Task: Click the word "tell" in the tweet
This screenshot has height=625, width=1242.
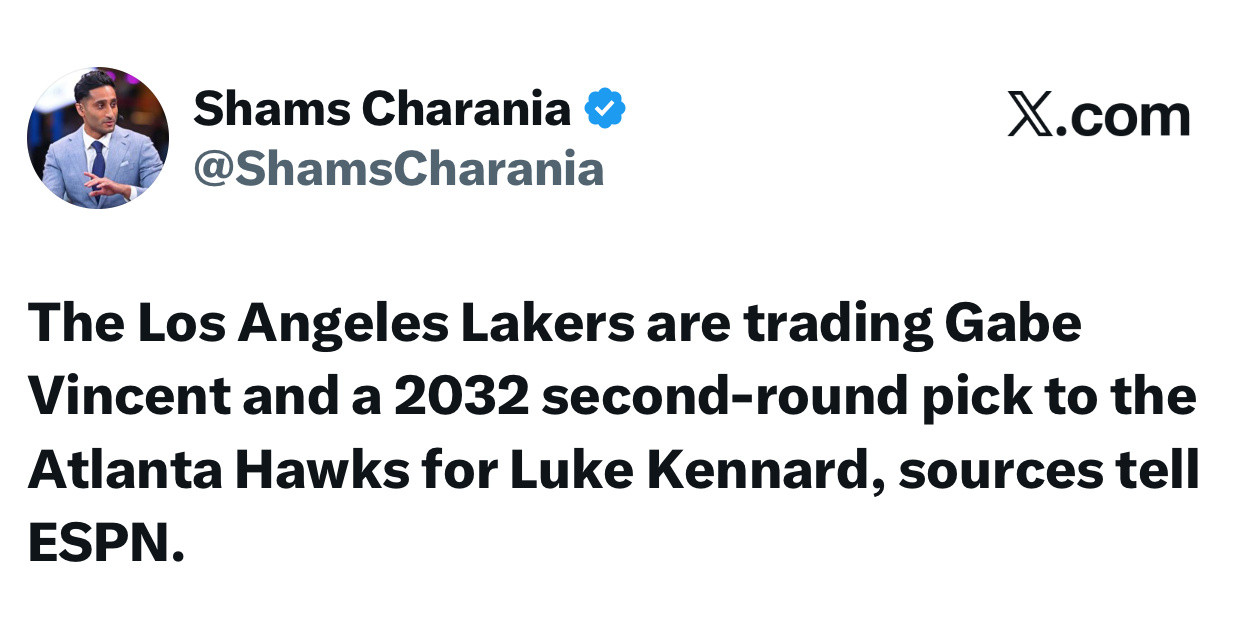Action: tap(1160, 470)
